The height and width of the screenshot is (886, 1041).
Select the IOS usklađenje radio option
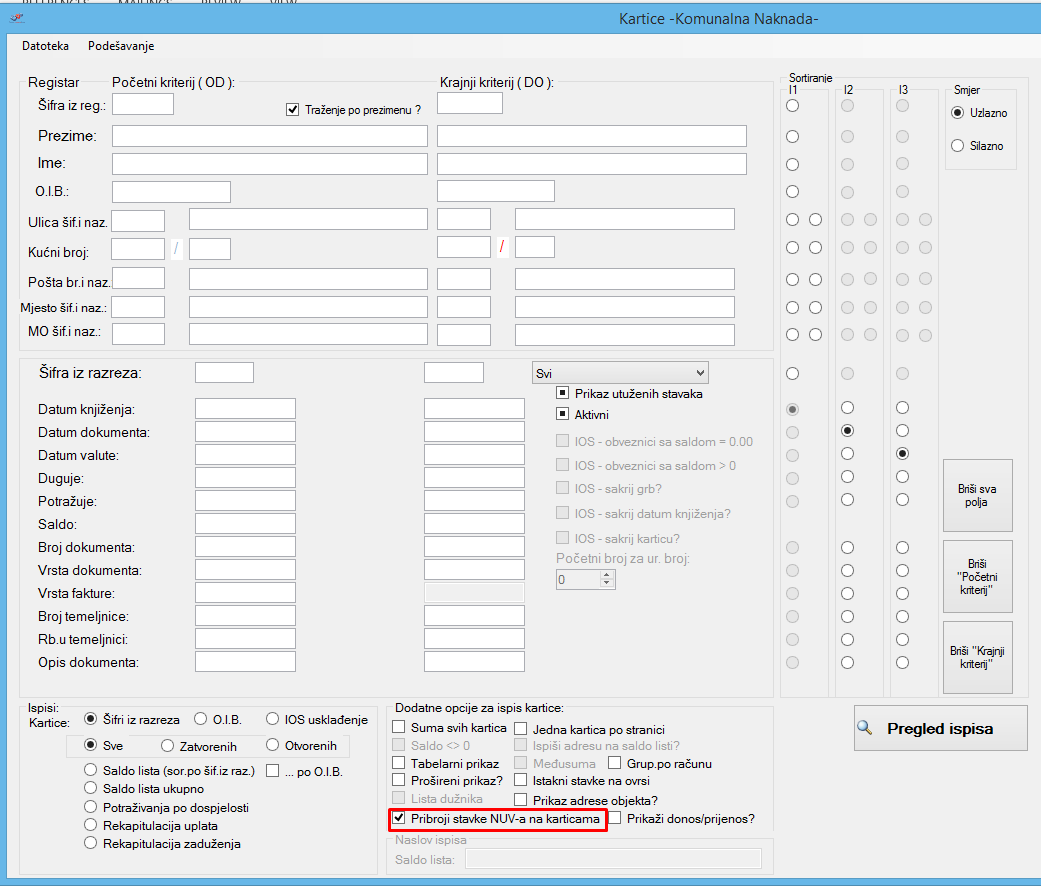point(273,719)
